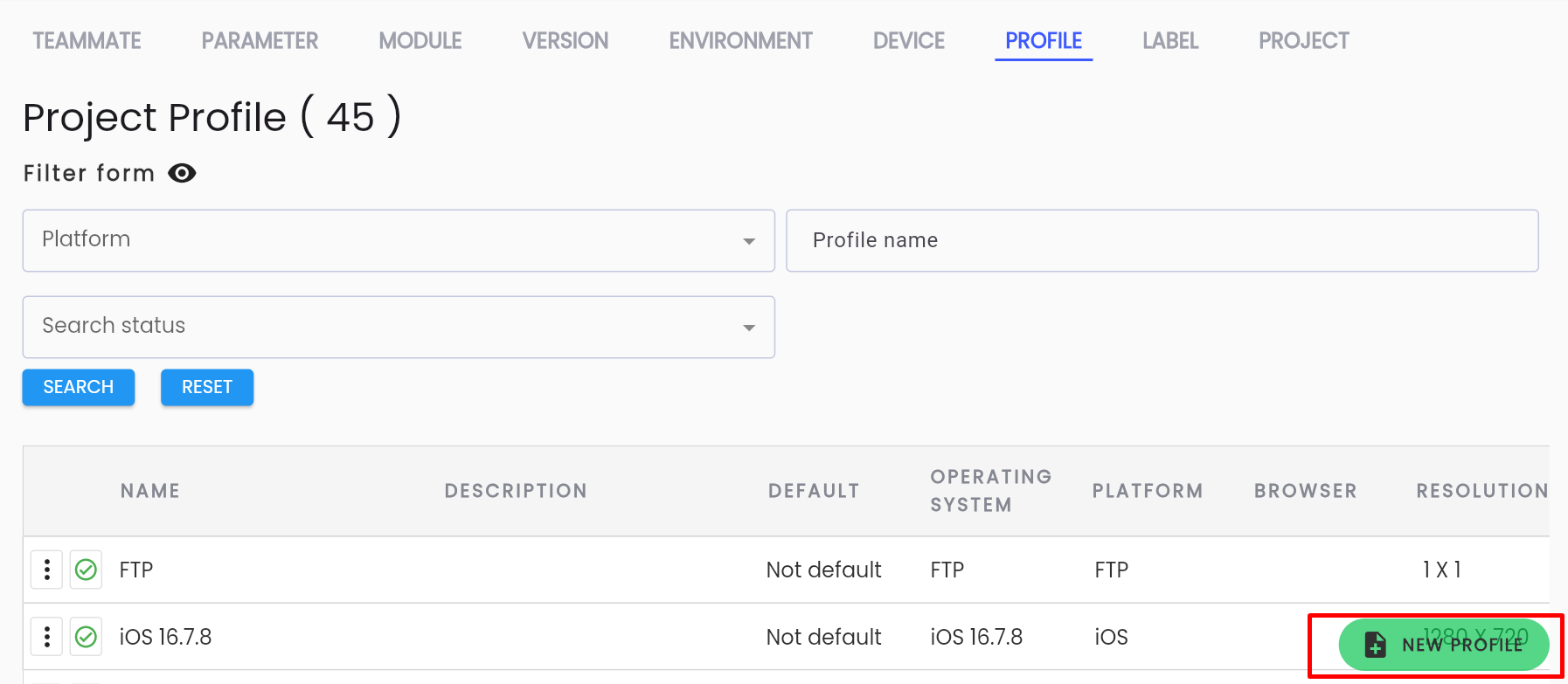Click the green status check for iOS 16.7.8

(x=86, y=637)
